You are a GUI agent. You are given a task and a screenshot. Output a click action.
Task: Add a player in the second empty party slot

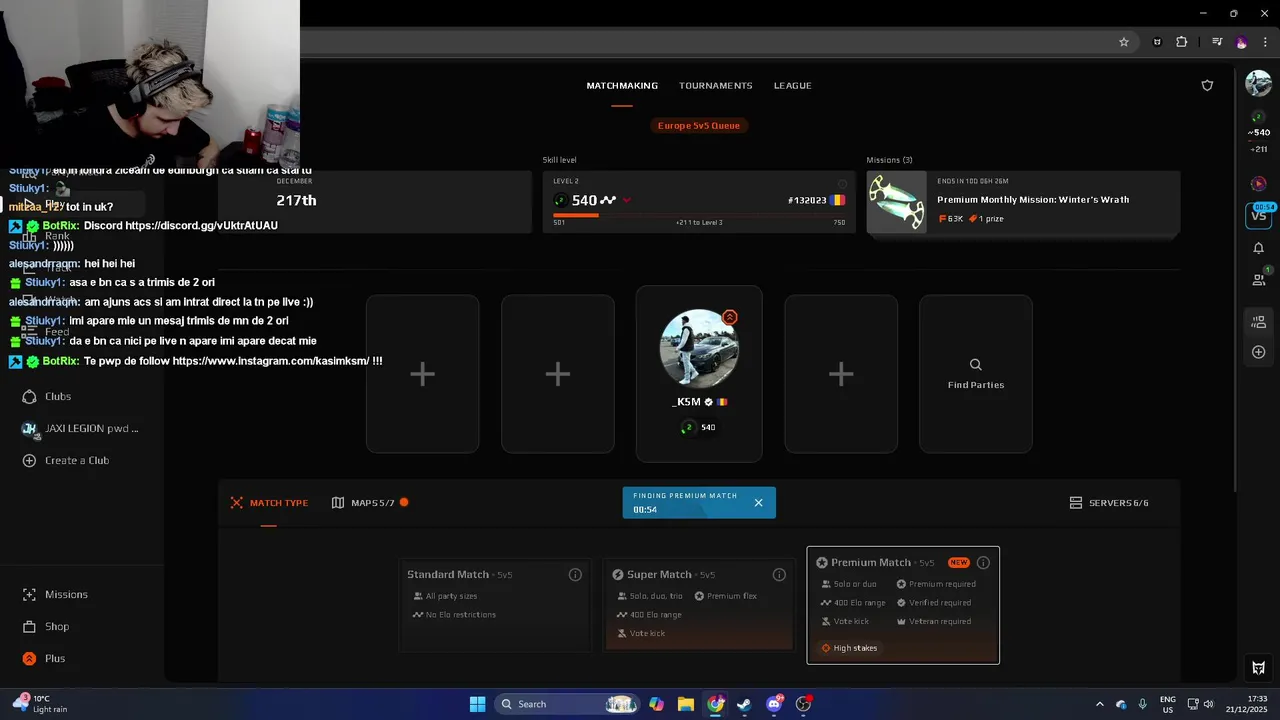[x=558, y=374]
